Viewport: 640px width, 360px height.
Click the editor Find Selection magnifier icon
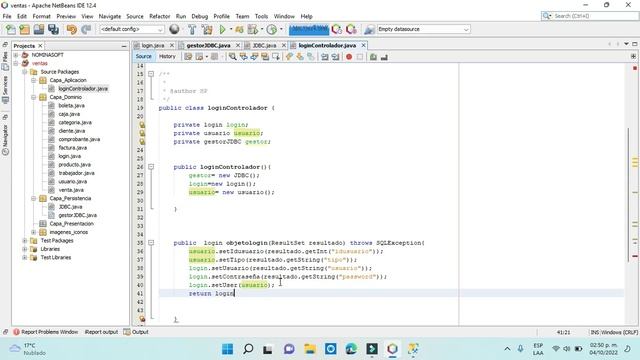pyautogui.click(x=232, y=57)
